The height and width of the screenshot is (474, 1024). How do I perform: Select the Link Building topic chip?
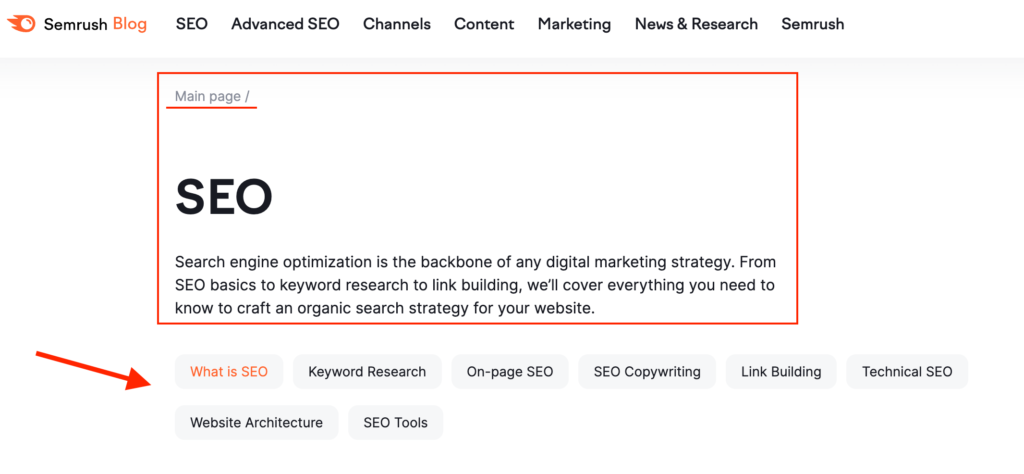click(x=781, y=372)
